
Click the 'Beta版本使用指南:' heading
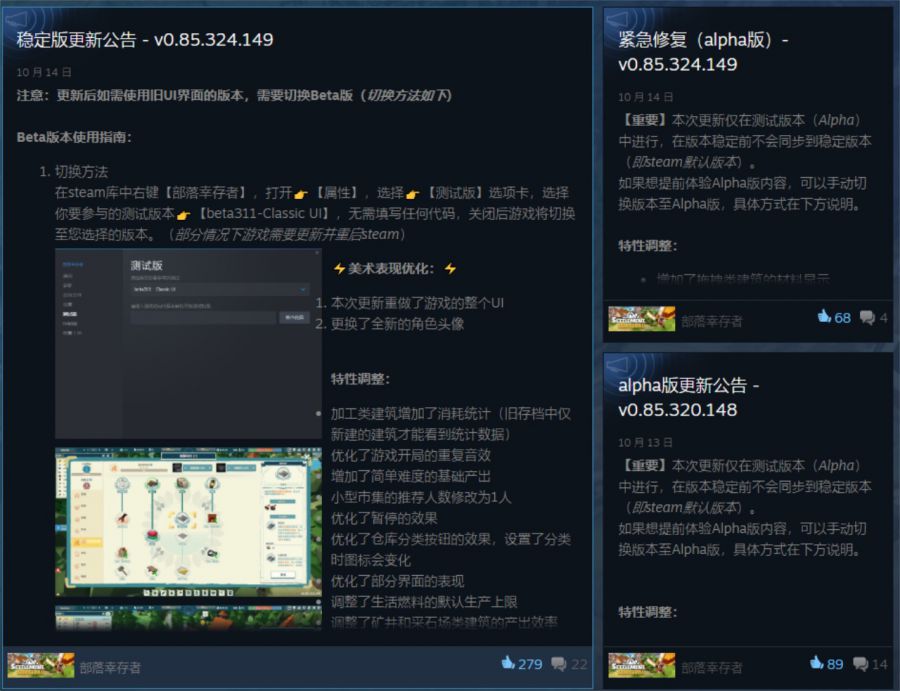[74, 137]
